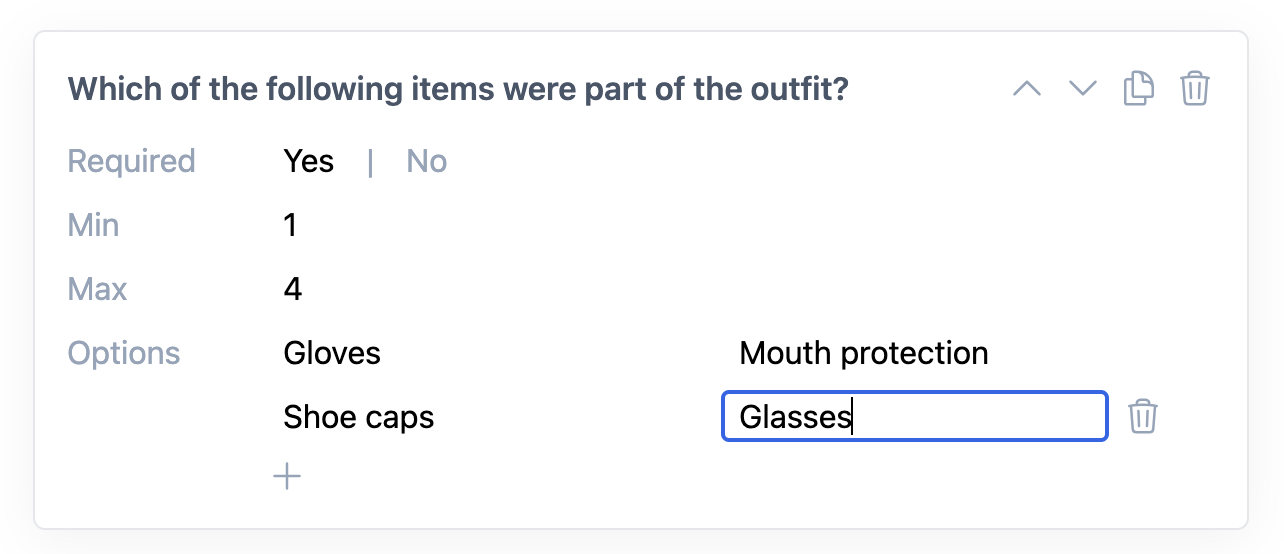Focus the Glasses option text field
Image resolution: width=1284 pixels, height=554 pixels.
(x=915, y=416)
